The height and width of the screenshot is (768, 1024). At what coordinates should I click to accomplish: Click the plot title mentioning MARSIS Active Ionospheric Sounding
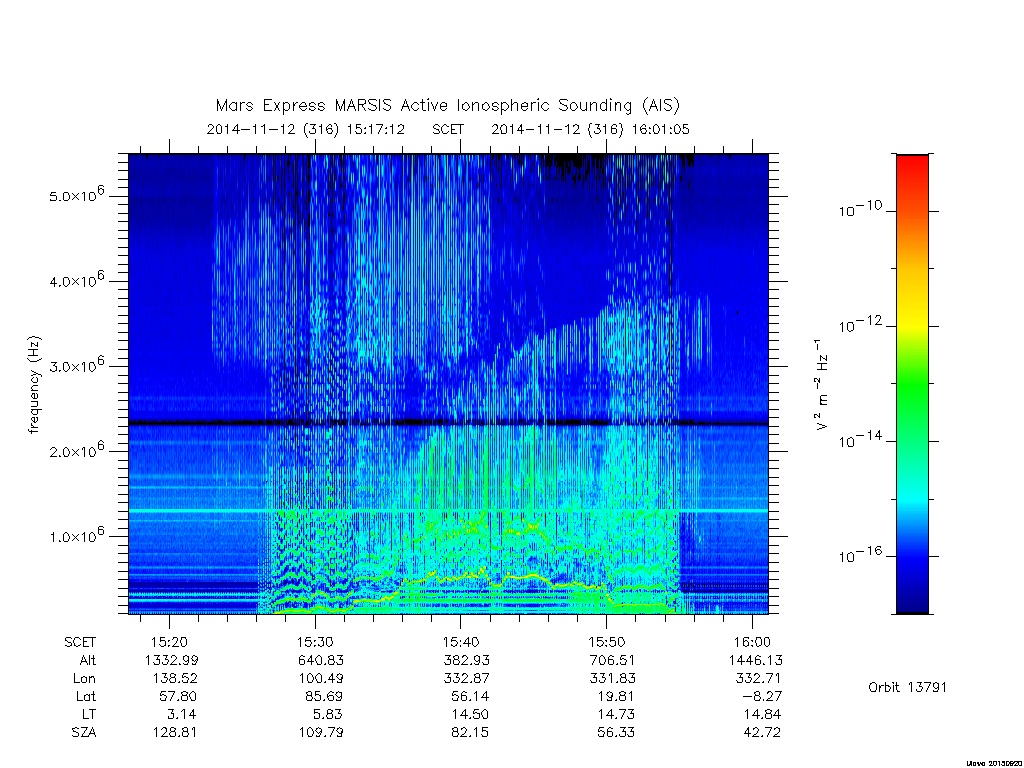pyautogui.click(x=447, y=105)
